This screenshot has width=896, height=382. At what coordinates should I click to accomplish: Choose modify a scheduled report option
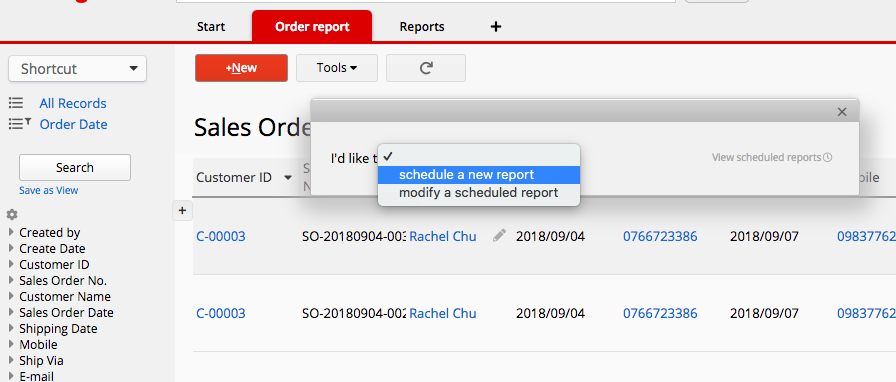click(x=479, y=193)
